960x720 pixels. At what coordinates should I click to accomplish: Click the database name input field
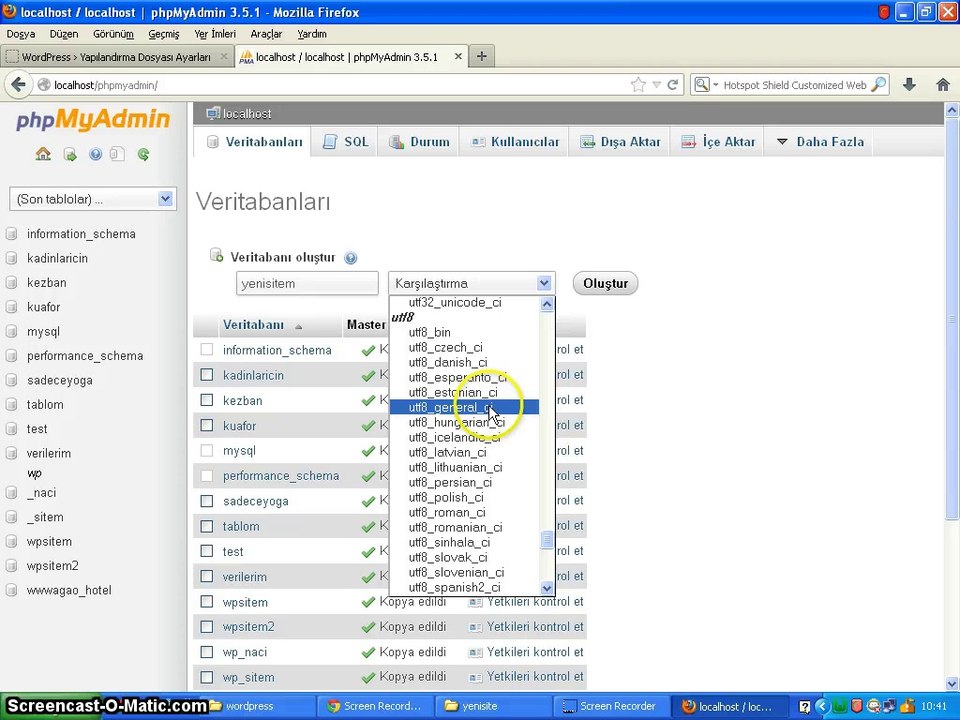[x=307, y=283]
